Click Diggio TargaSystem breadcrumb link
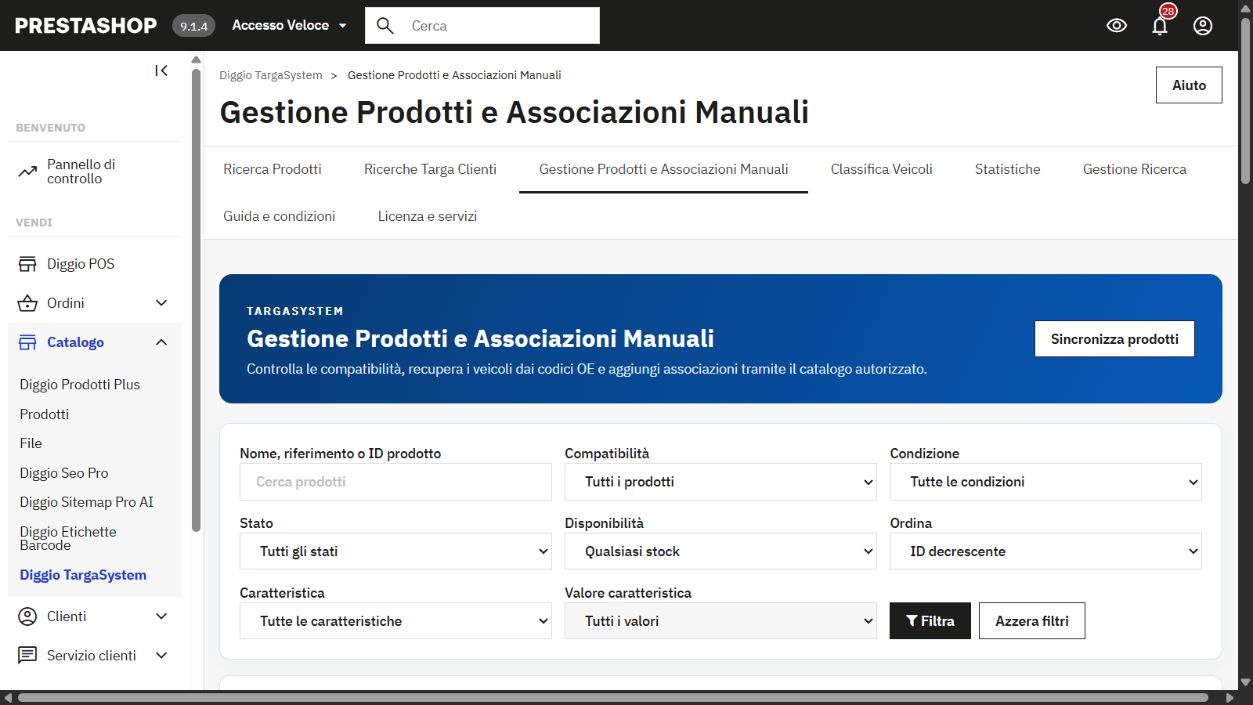 coord(271,75)
